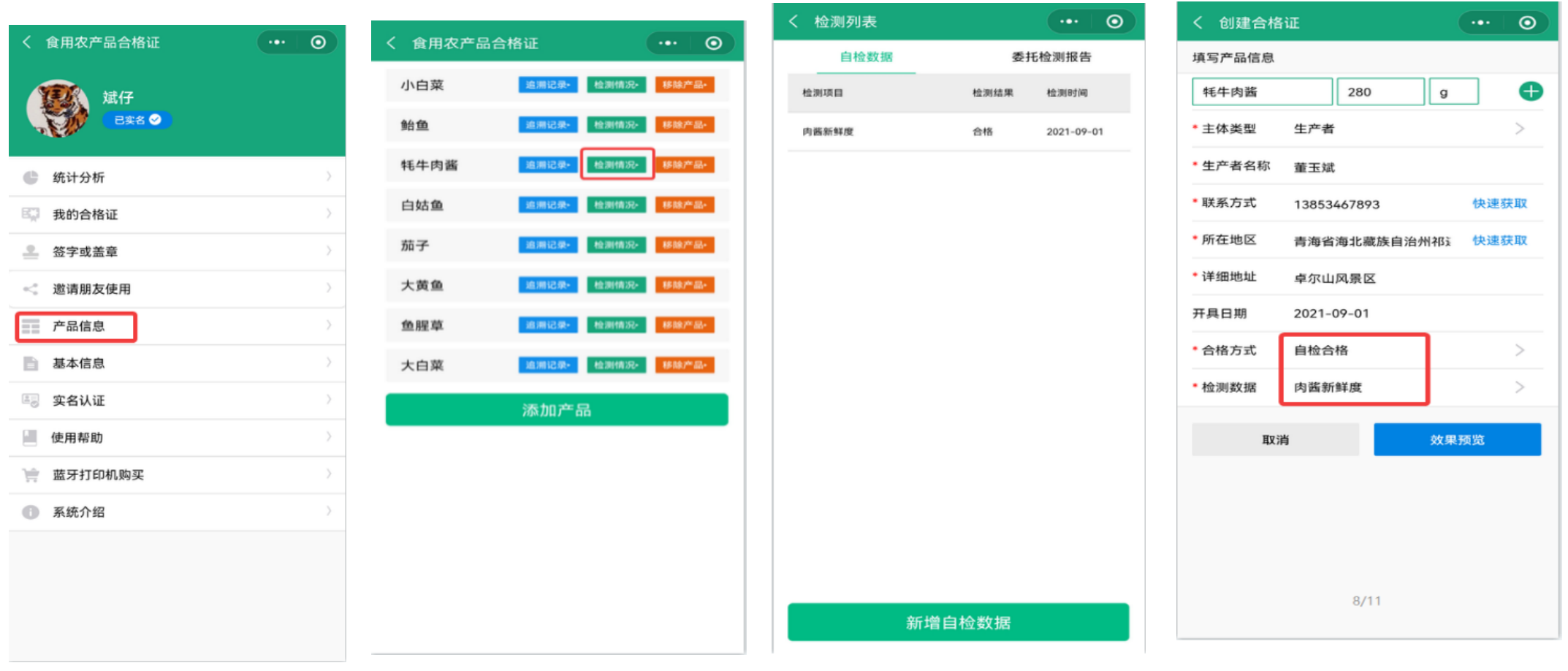
Task: Tap back arrow in 创建合格证 header
Action: 1198,23
